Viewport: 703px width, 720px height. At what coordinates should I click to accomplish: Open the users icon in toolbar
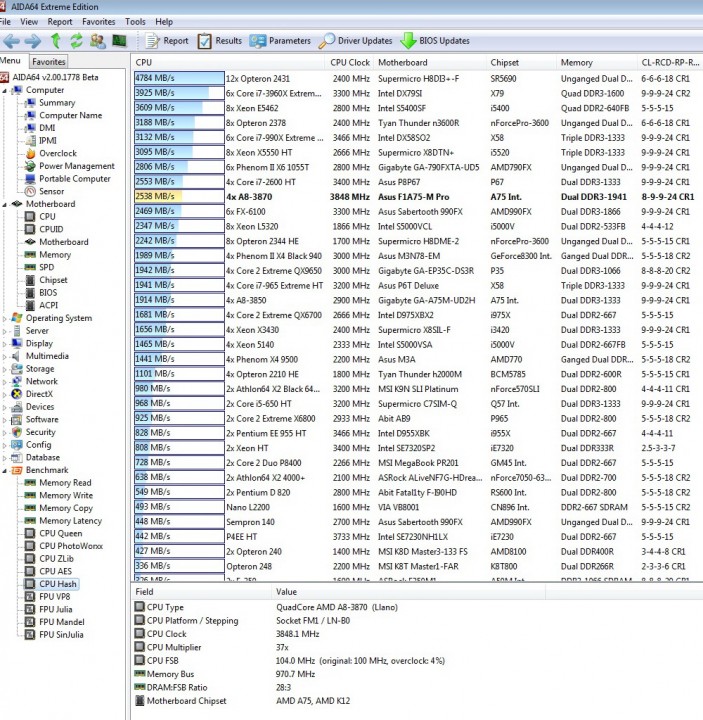point(97,41)
